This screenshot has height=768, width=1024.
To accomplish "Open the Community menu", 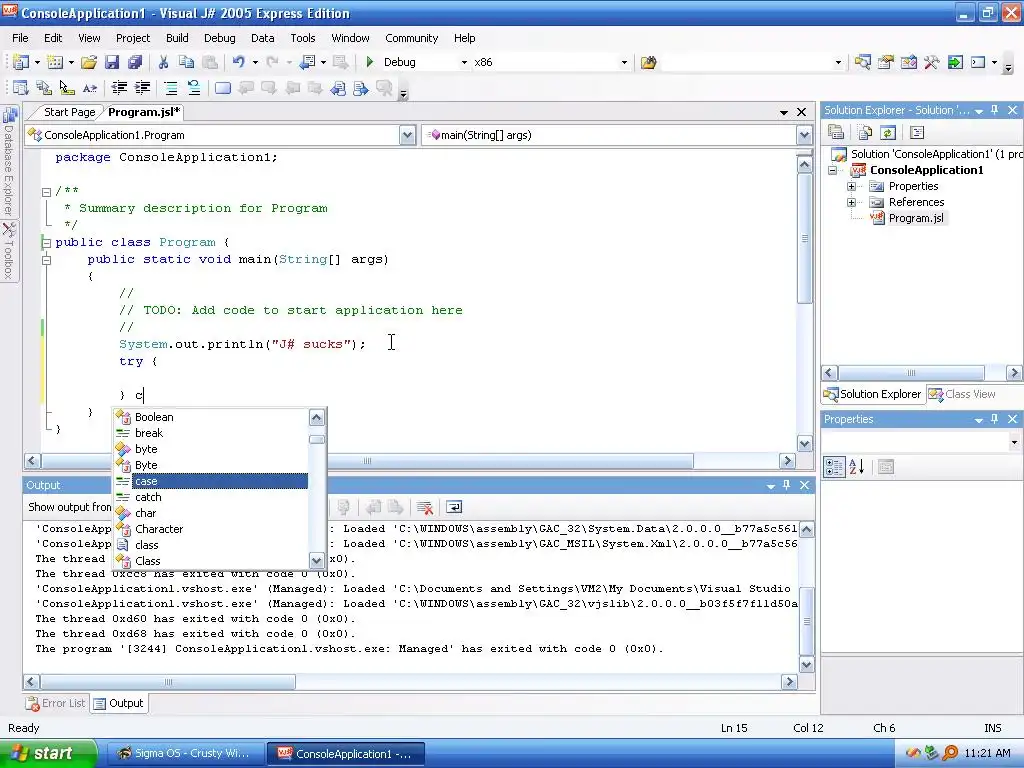I will tap(411, 38).
